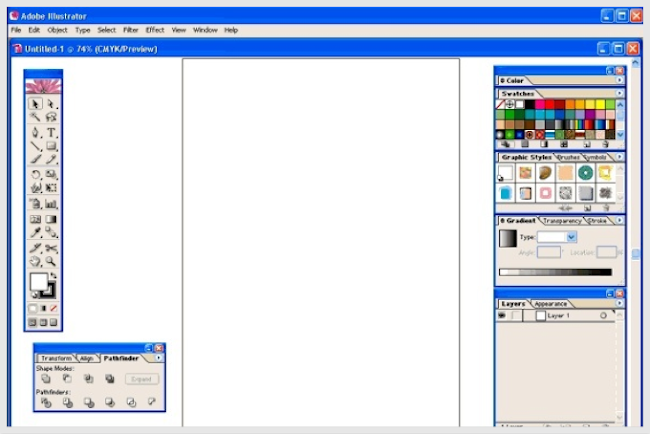
Task: Choose the Rectangle tool
Action: point(51,146)
